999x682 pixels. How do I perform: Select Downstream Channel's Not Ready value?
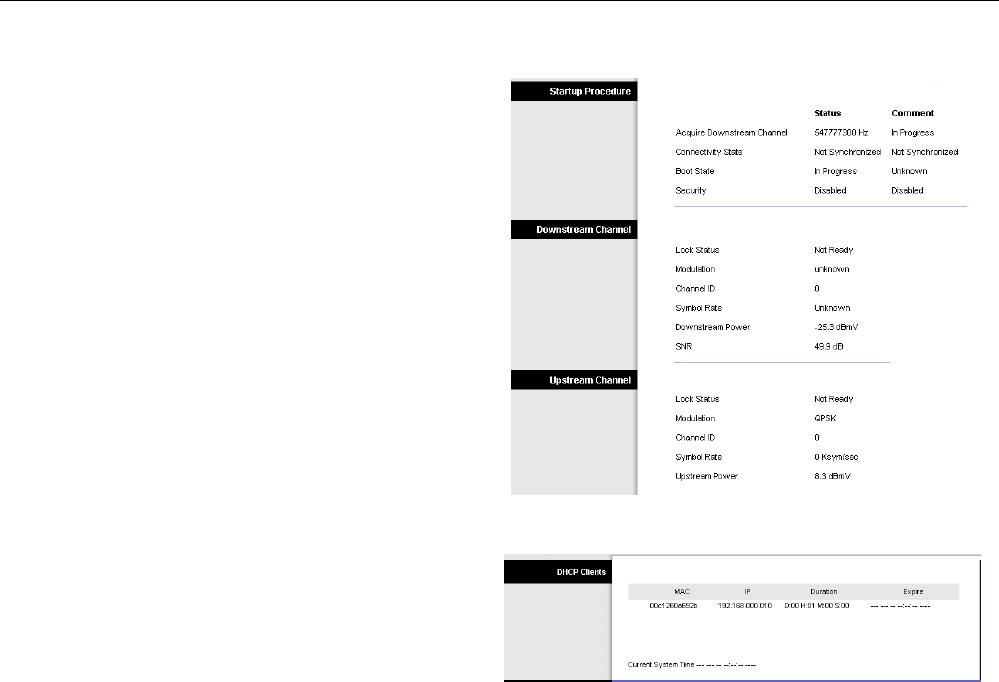coord(833,250)
